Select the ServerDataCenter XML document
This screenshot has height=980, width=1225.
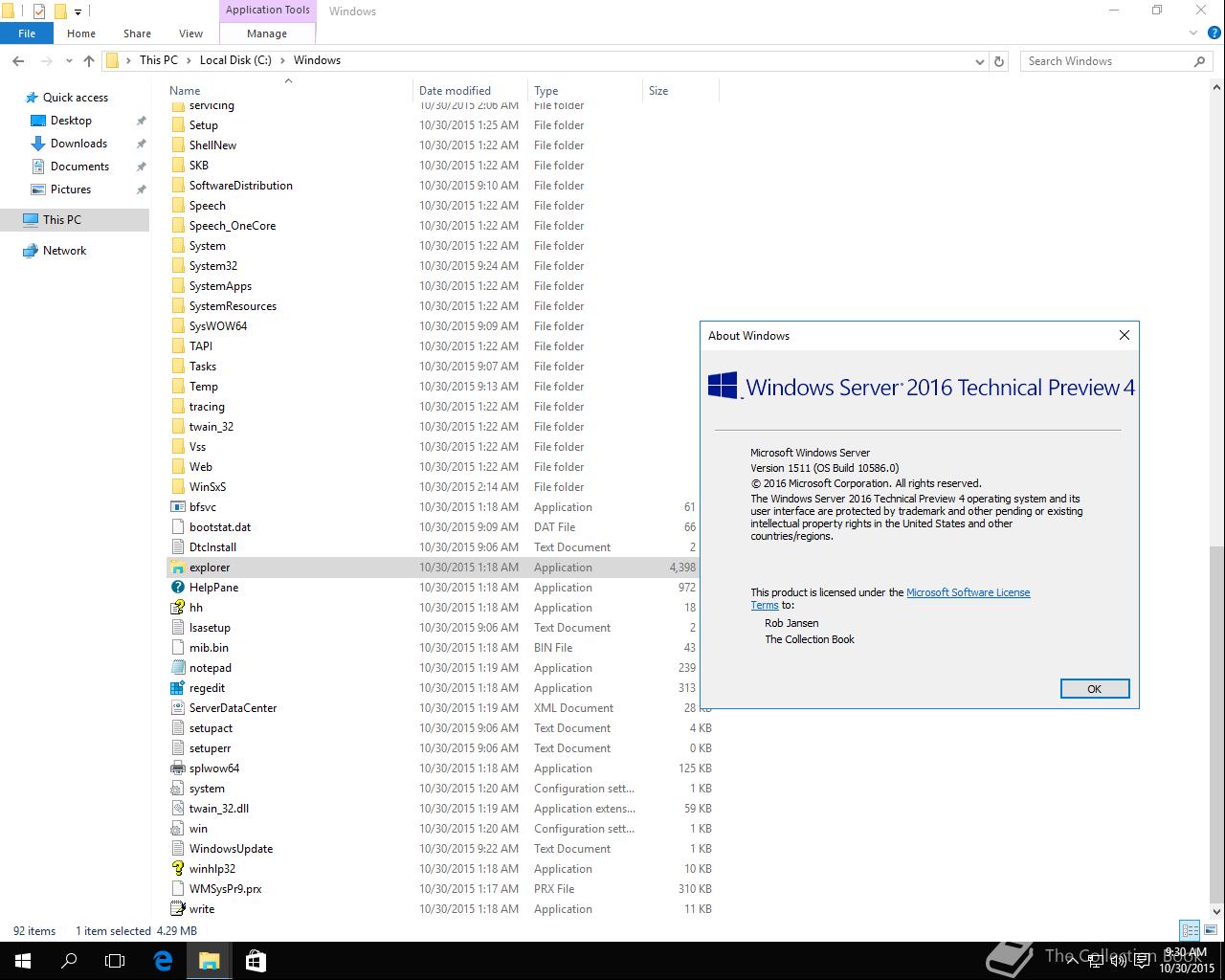(233, 708)
